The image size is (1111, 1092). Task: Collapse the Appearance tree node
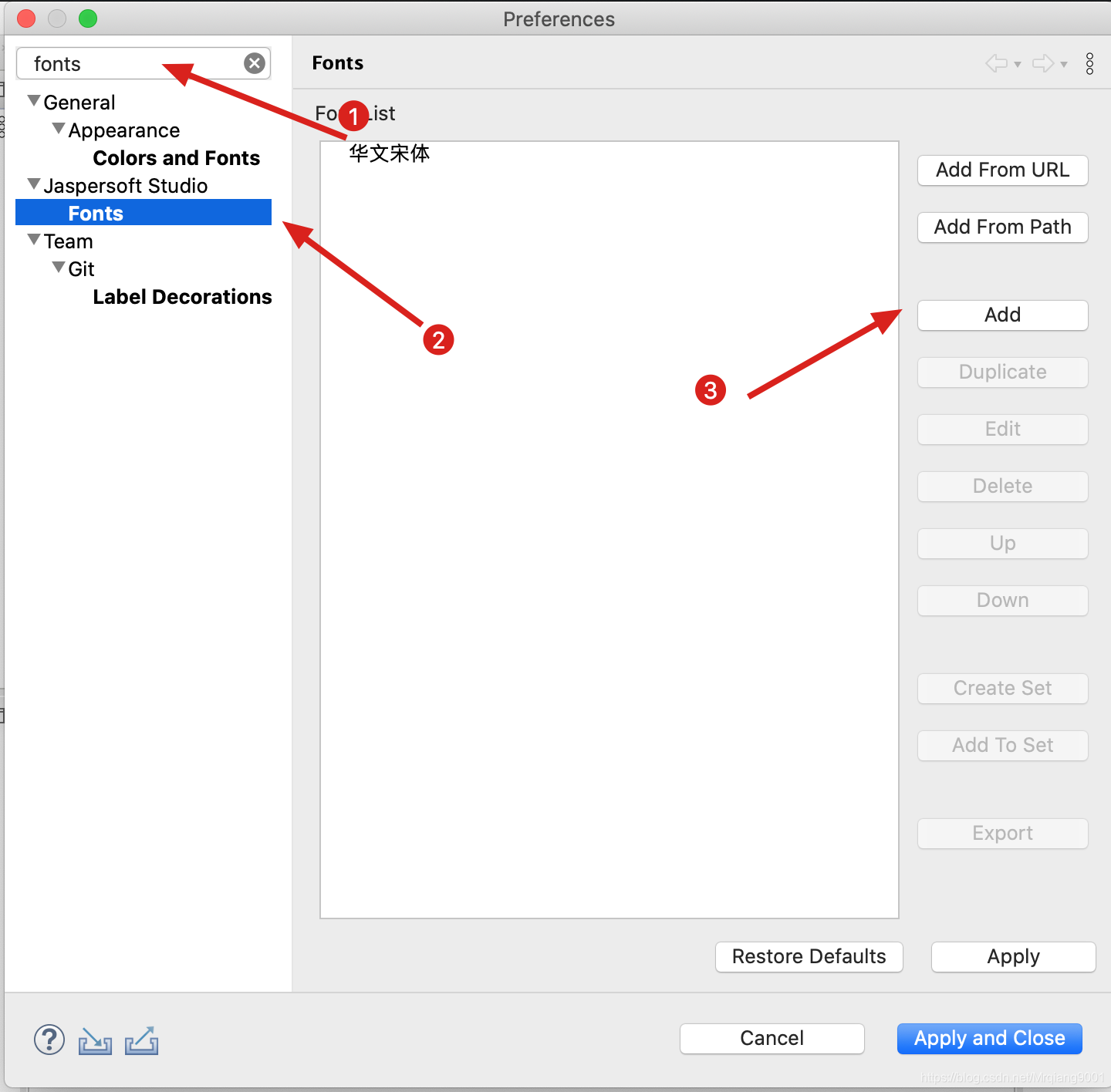coord(59,129)
